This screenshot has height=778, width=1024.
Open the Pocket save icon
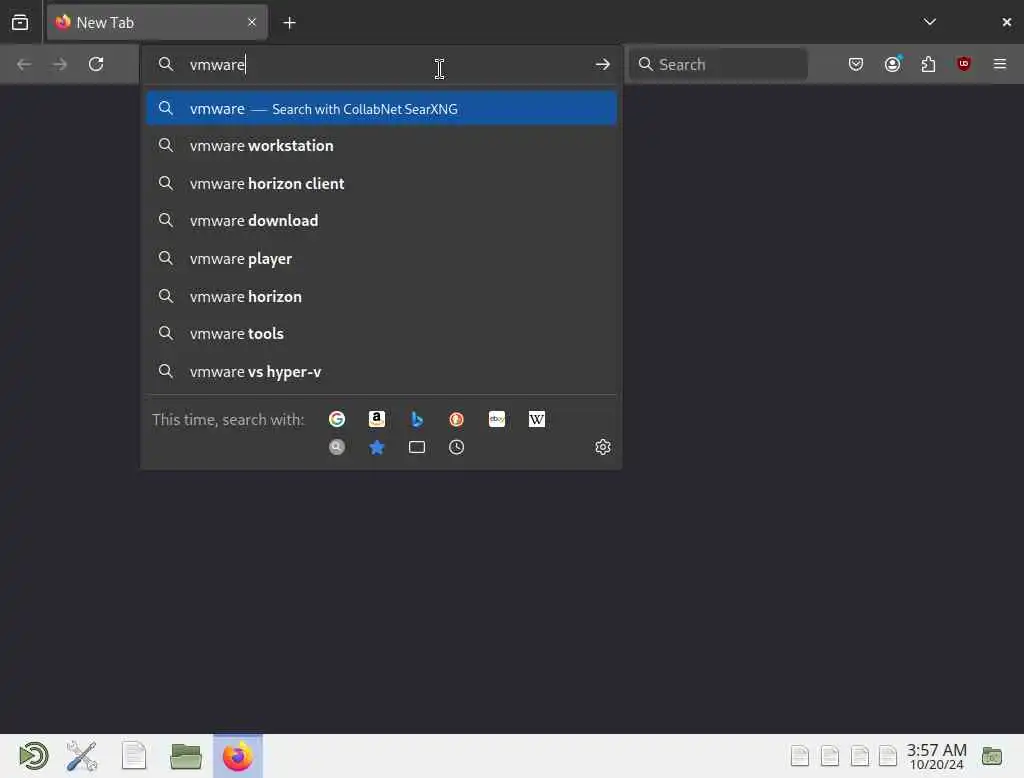(x=856, y=64)
